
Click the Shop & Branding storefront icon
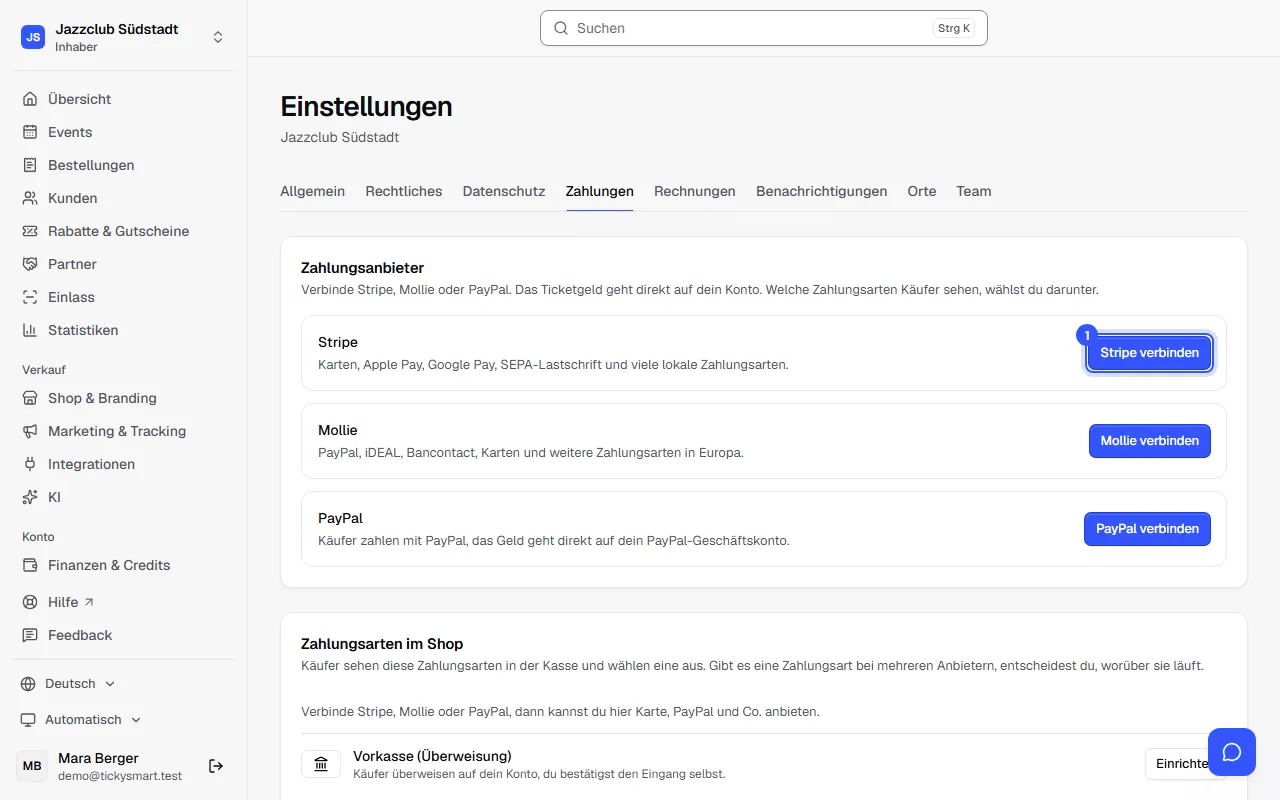pyautogui.click(x=30, y=398)
